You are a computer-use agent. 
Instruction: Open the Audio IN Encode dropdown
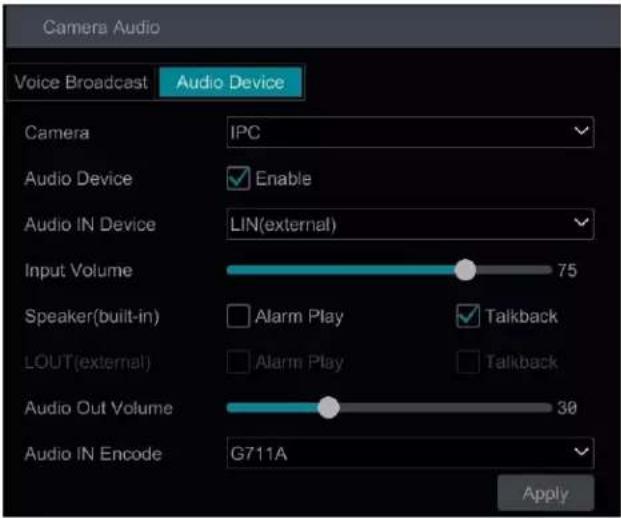[x=410, y=453]
